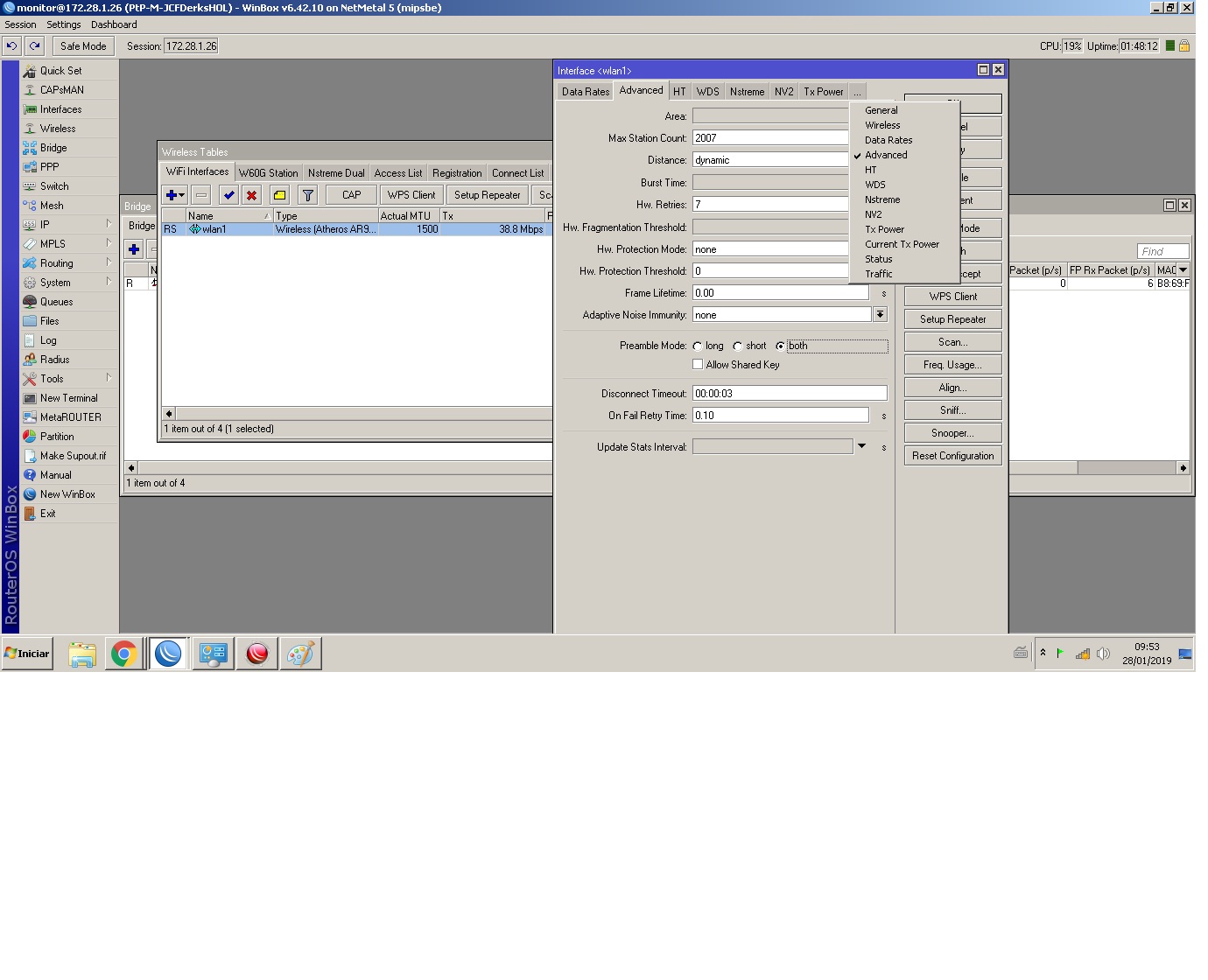Select the wlan1 row in Wireless Tables
The image size is (1208, 980).
356,229
